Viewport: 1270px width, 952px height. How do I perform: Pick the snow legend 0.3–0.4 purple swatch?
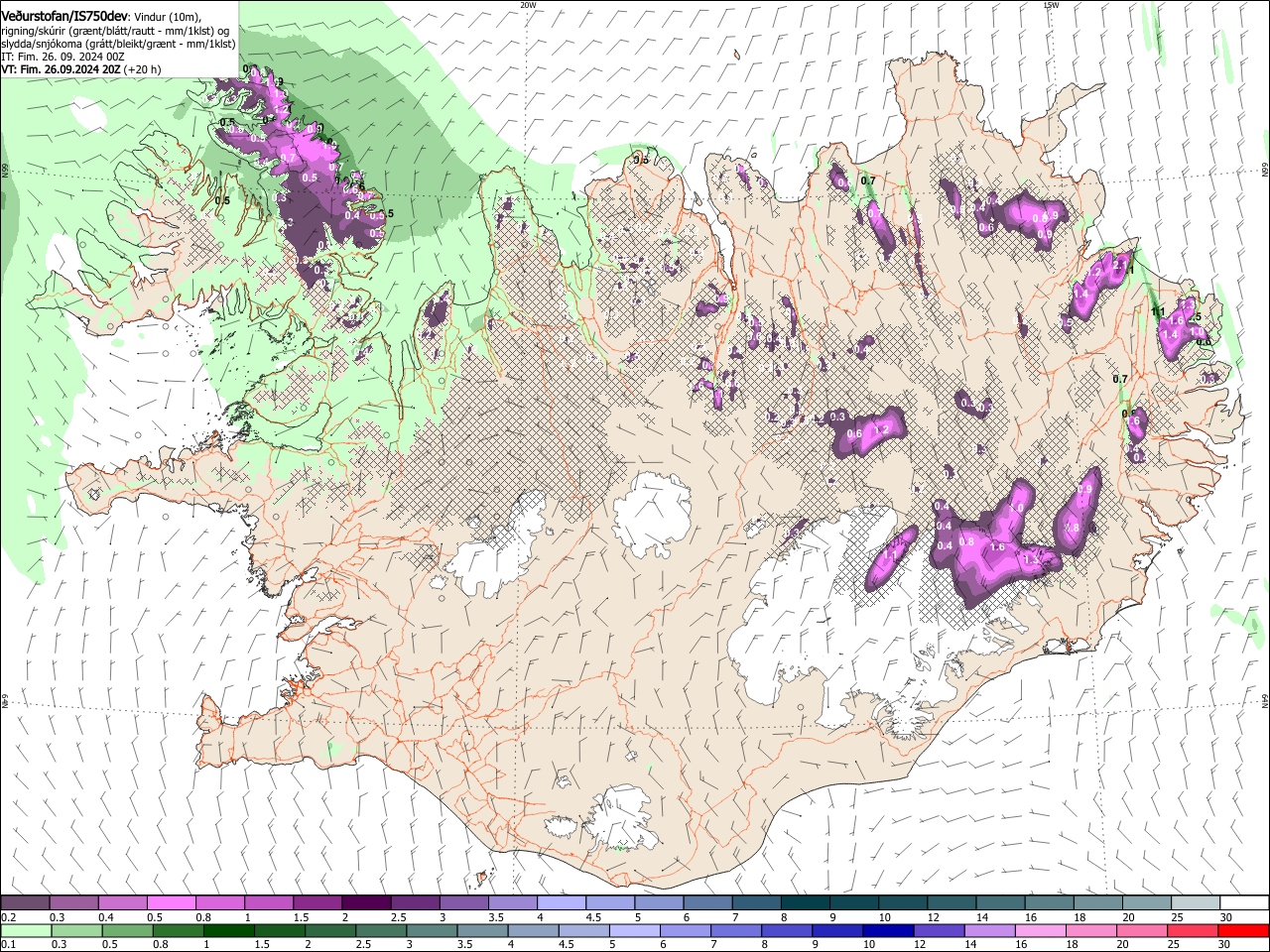(x=73, y=903)
